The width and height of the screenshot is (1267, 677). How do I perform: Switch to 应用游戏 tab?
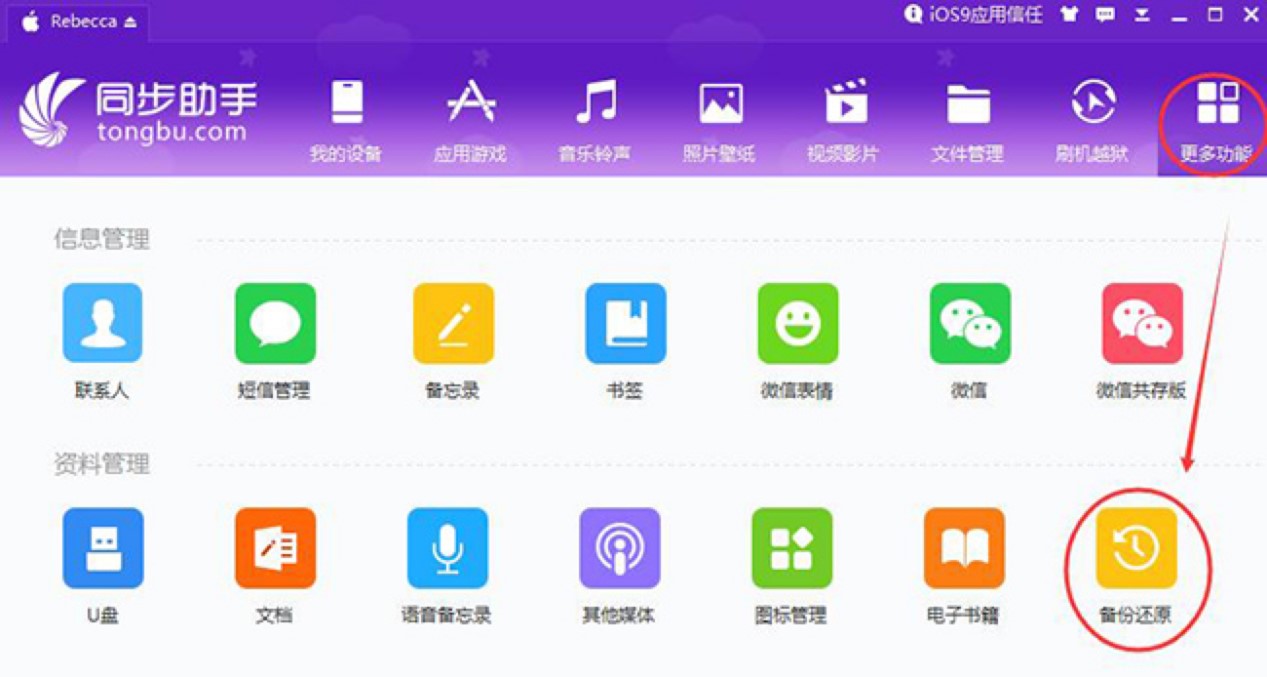pos(470,120)
